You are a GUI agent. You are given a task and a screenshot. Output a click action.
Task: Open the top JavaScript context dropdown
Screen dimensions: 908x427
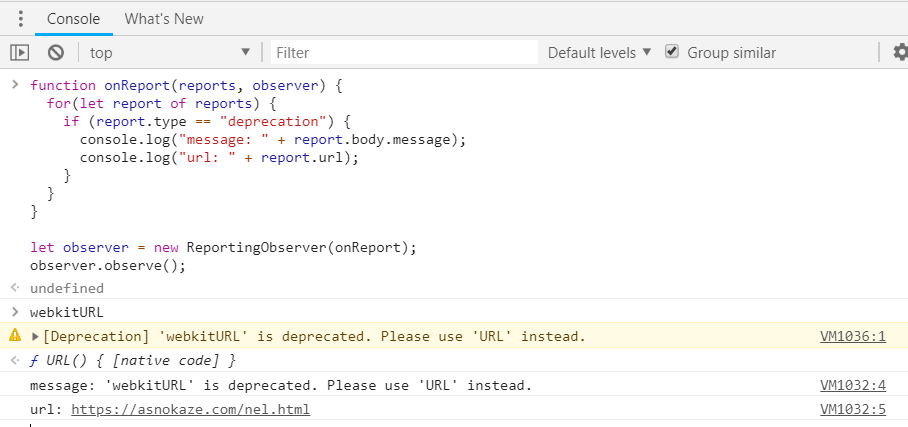click(170, 52)
